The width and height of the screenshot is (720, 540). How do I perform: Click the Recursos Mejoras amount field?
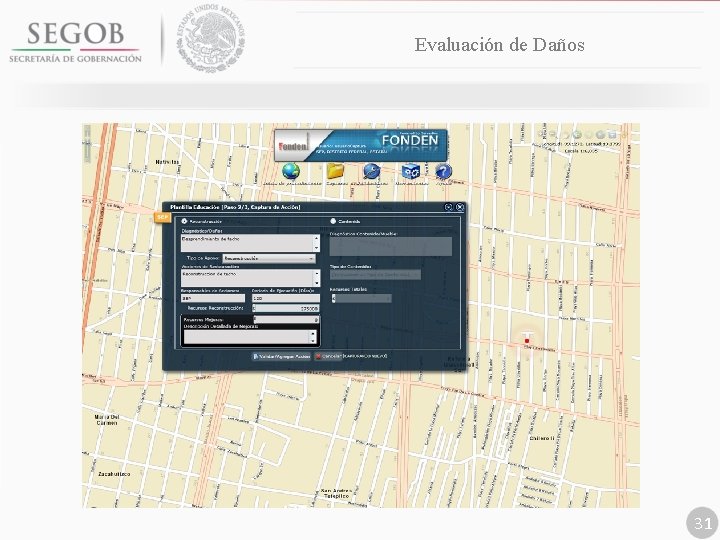click(x=285, y=319)
